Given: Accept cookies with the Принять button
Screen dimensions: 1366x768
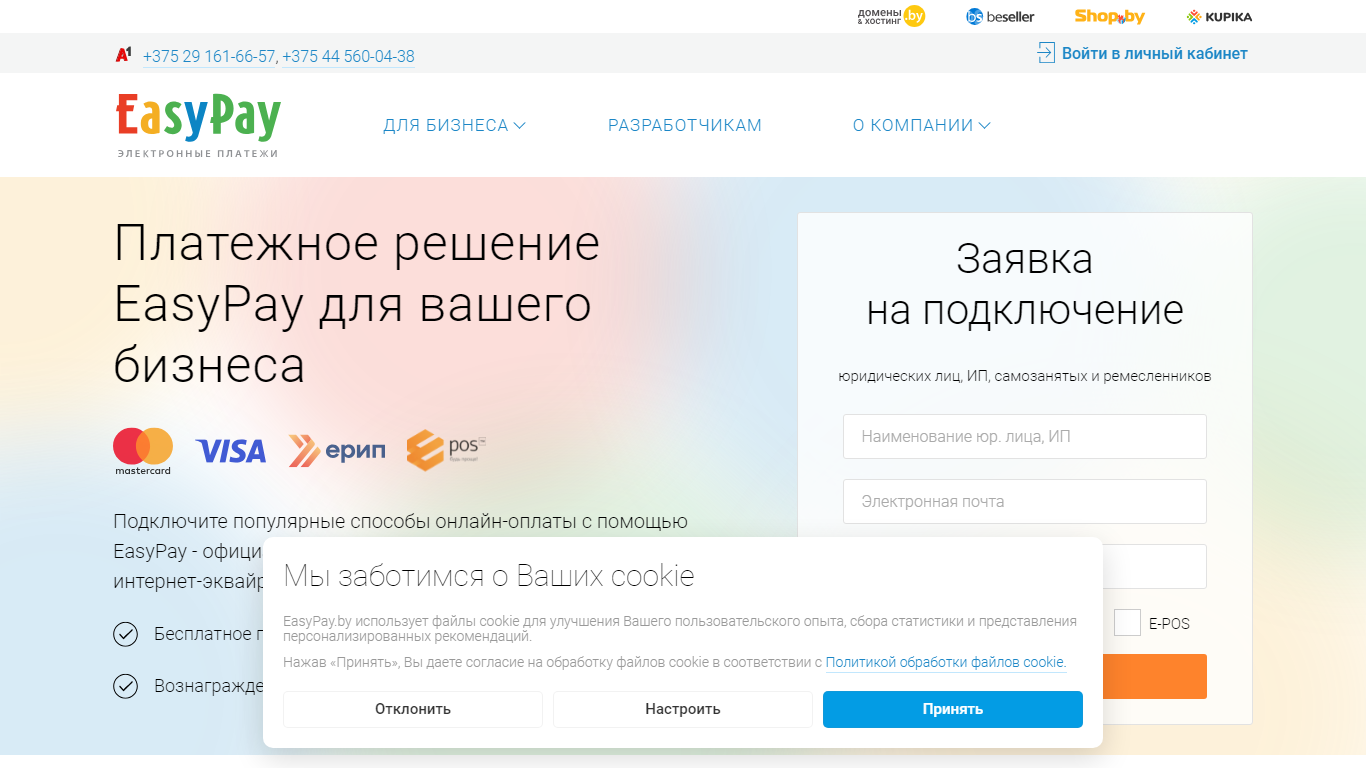Looking at the screenshot, I should (953, 709).
